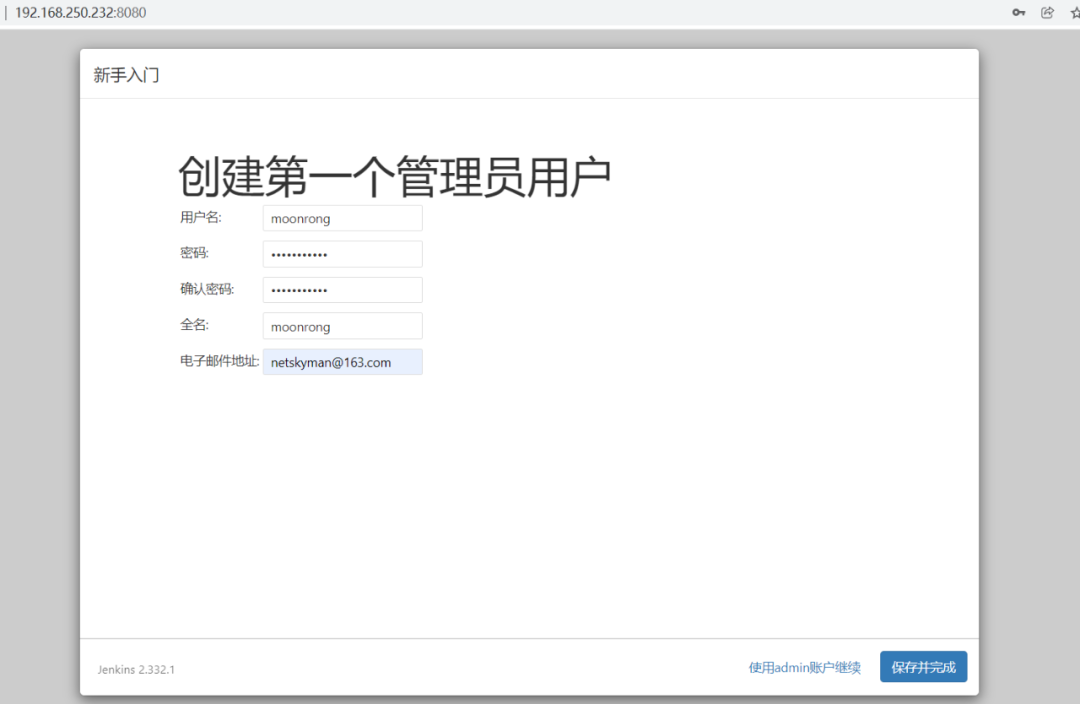Image resolution: width=1080 pixels, height=704 pixels.
Task: Follow the 使用admin账户继续 link
Action: (804, 667)
